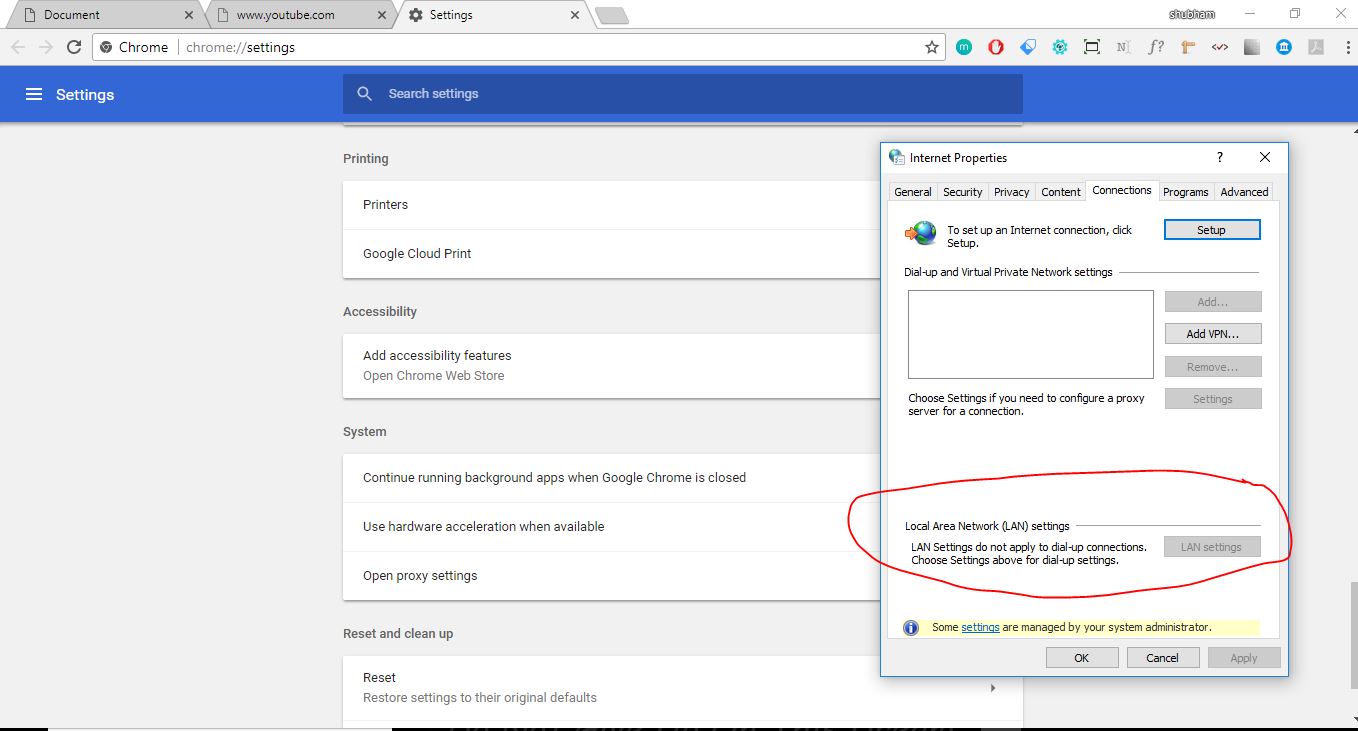Open the Programs tab in Internet Properties

coord(1186,192)
